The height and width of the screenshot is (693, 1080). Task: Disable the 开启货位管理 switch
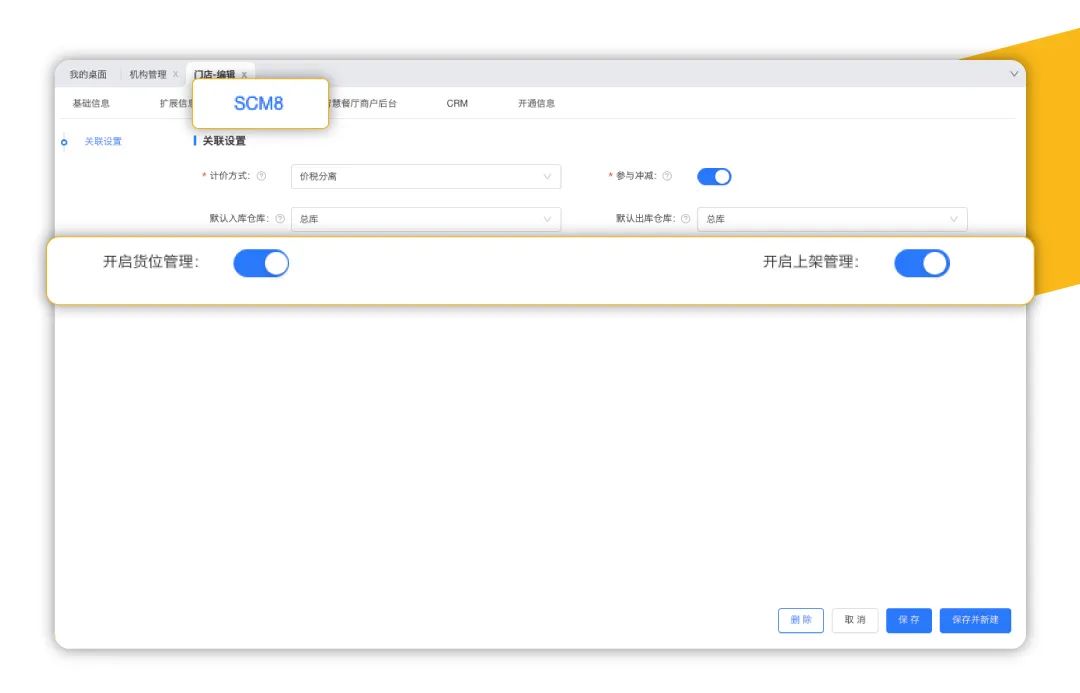click(x=261, y=263)
